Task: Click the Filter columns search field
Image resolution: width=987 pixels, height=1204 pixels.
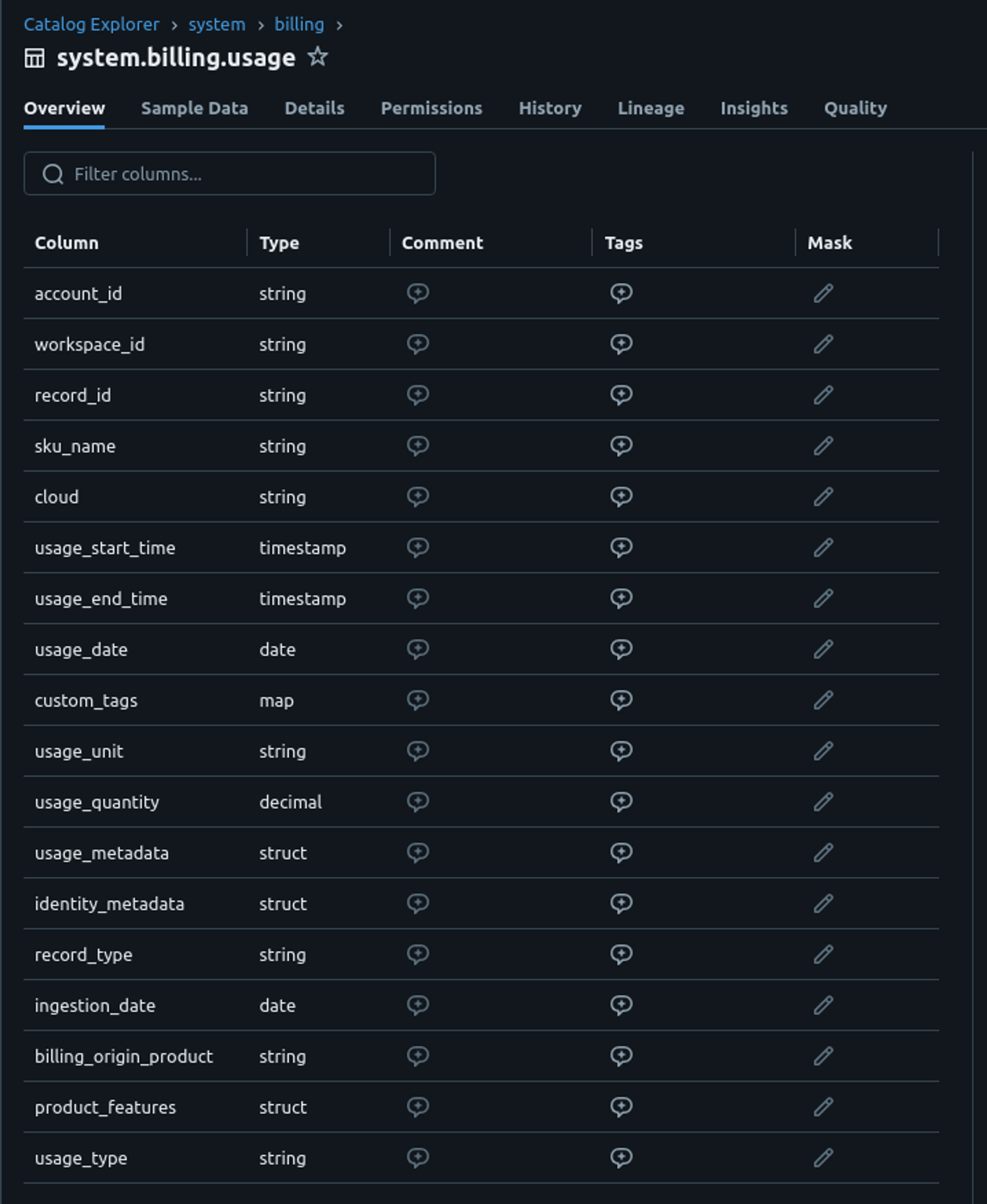Action: (x=229, y=173)
